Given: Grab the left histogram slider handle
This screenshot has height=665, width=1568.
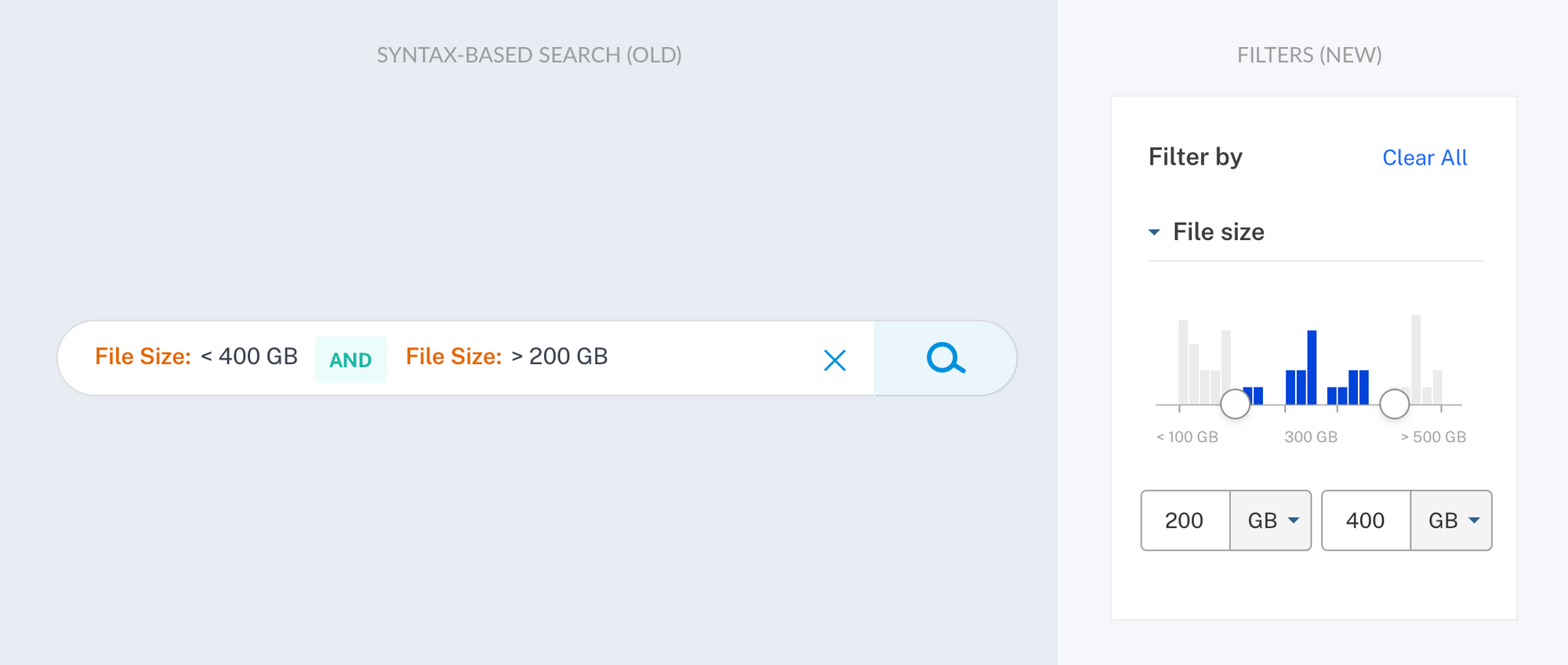Looking at the screenshot, I should coord(1236,404).
